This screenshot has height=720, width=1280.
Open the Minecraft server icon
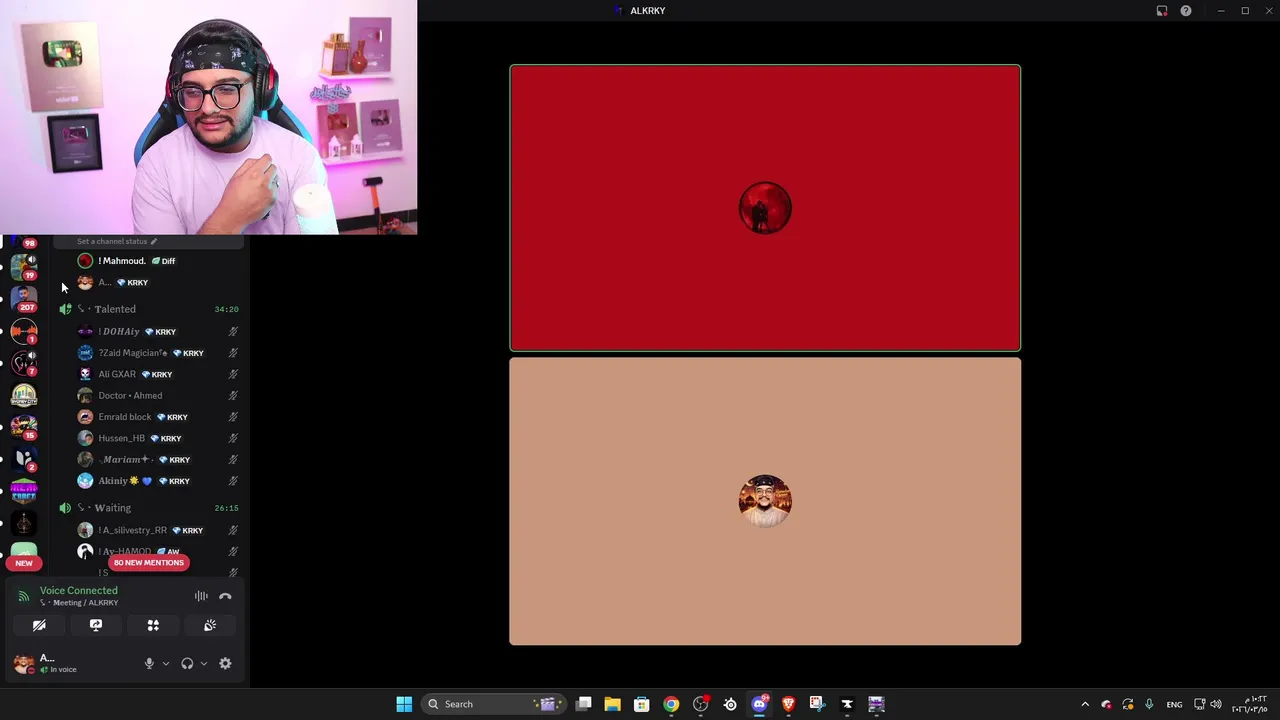tap(24, 491)
